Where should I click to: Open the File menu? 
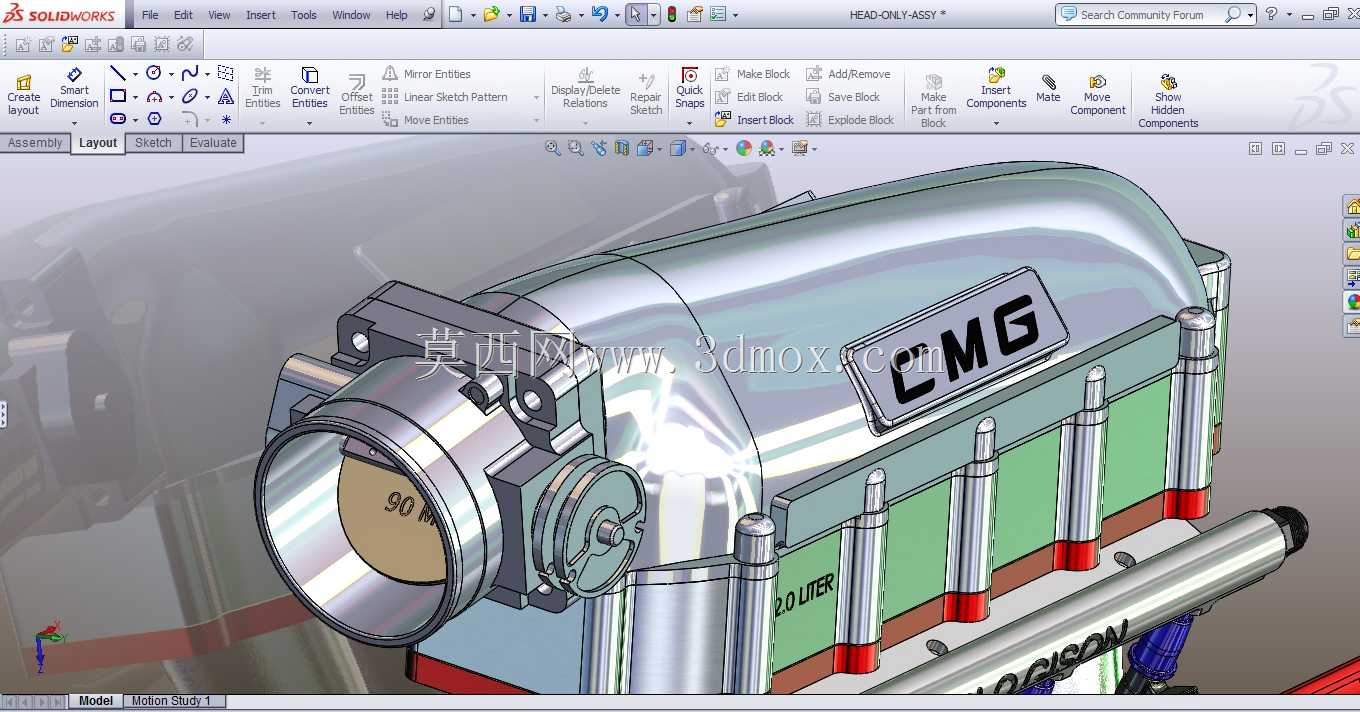coord(150,15)
